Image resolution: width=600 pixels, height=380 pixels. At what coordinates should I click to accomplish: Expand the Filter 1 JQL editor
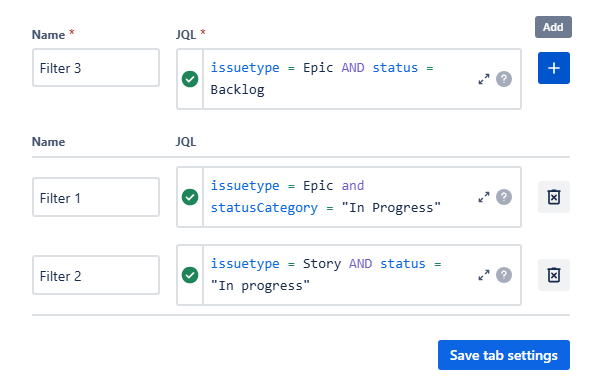pos(484,197)
